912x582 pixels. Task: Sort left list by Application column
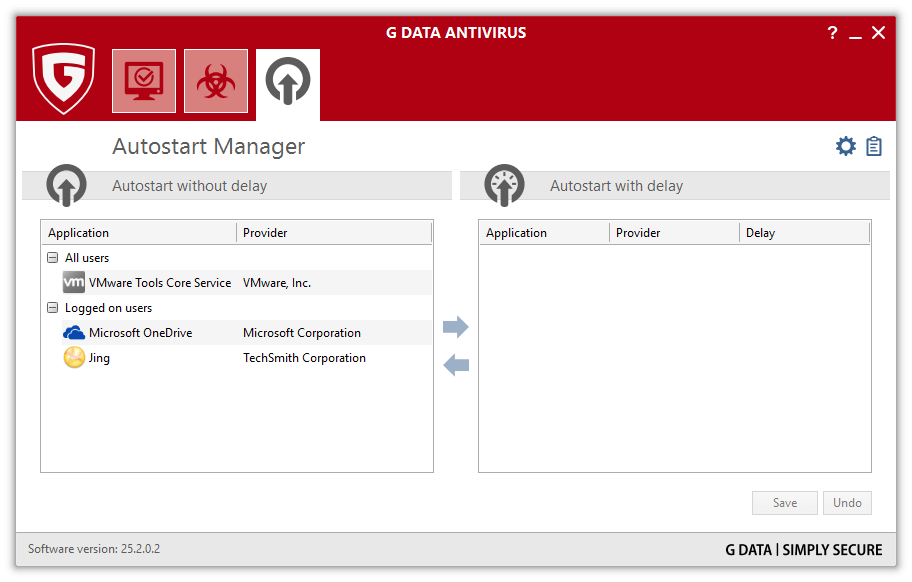[139, 233]
